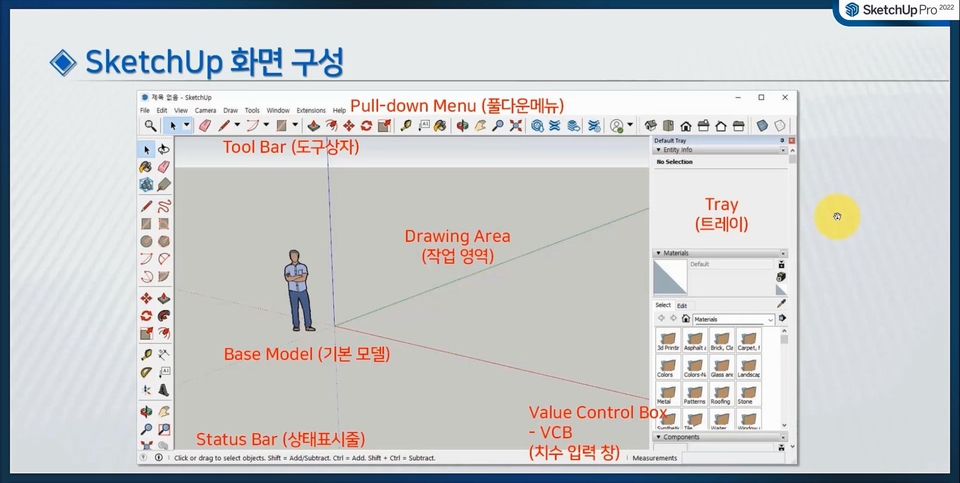Viewport: 960px width, 483px height.
Task: Select the Pan hand tool in top toolbar
Action: click(x=481, y=125)
